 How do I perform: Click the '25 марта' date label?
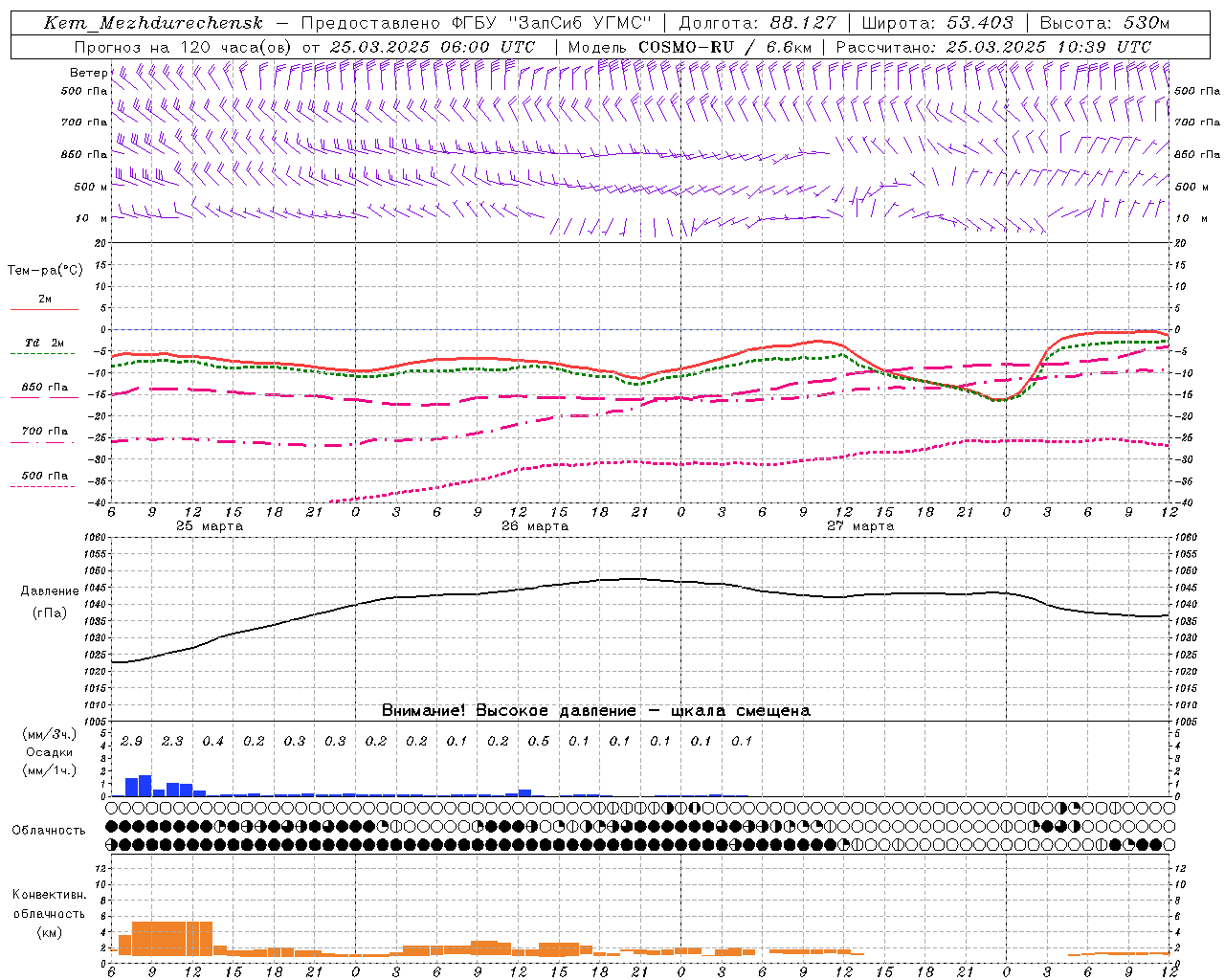210,525
